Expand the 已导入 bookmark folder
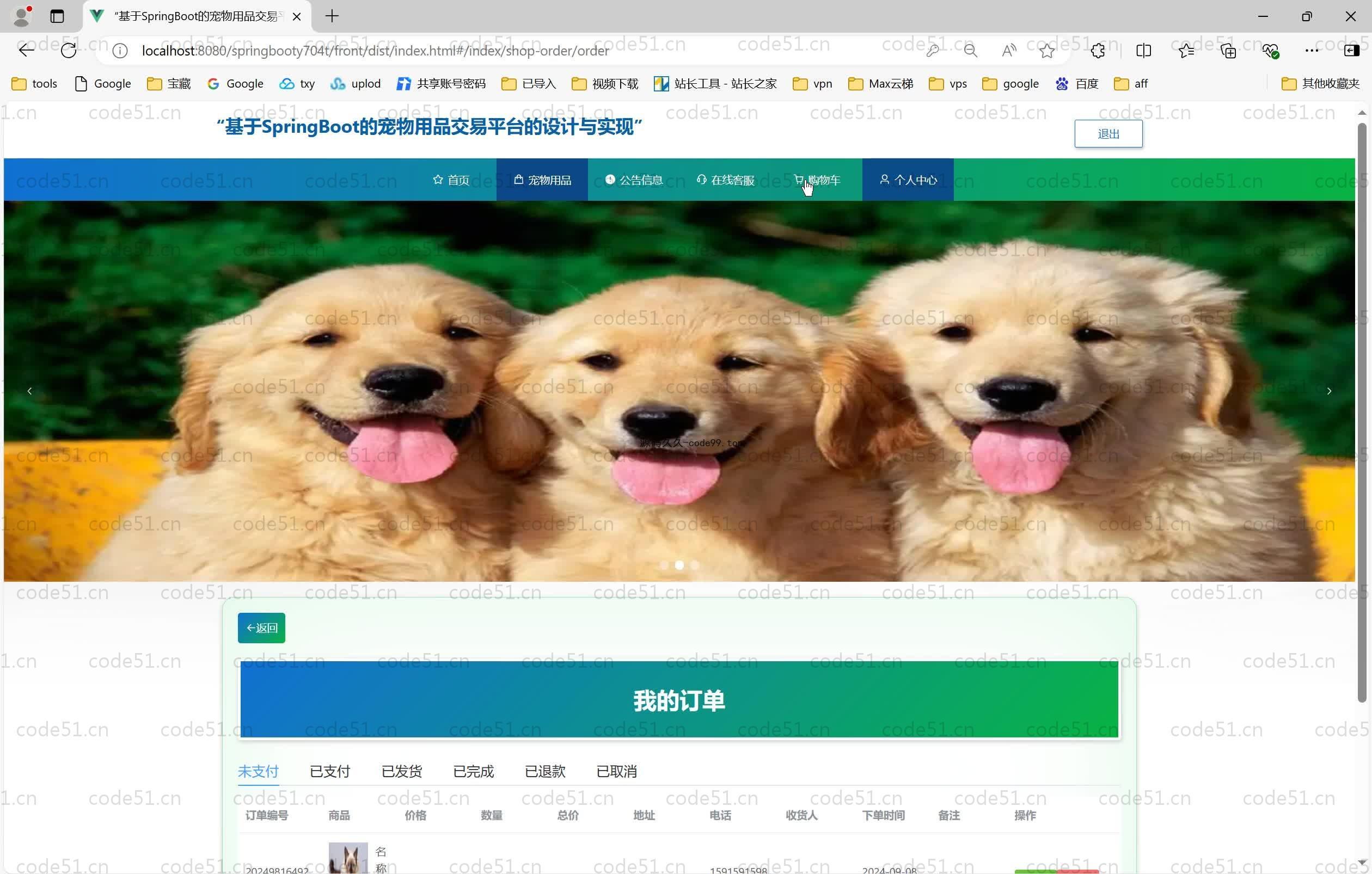1372x874 pixels. point(529,84)
